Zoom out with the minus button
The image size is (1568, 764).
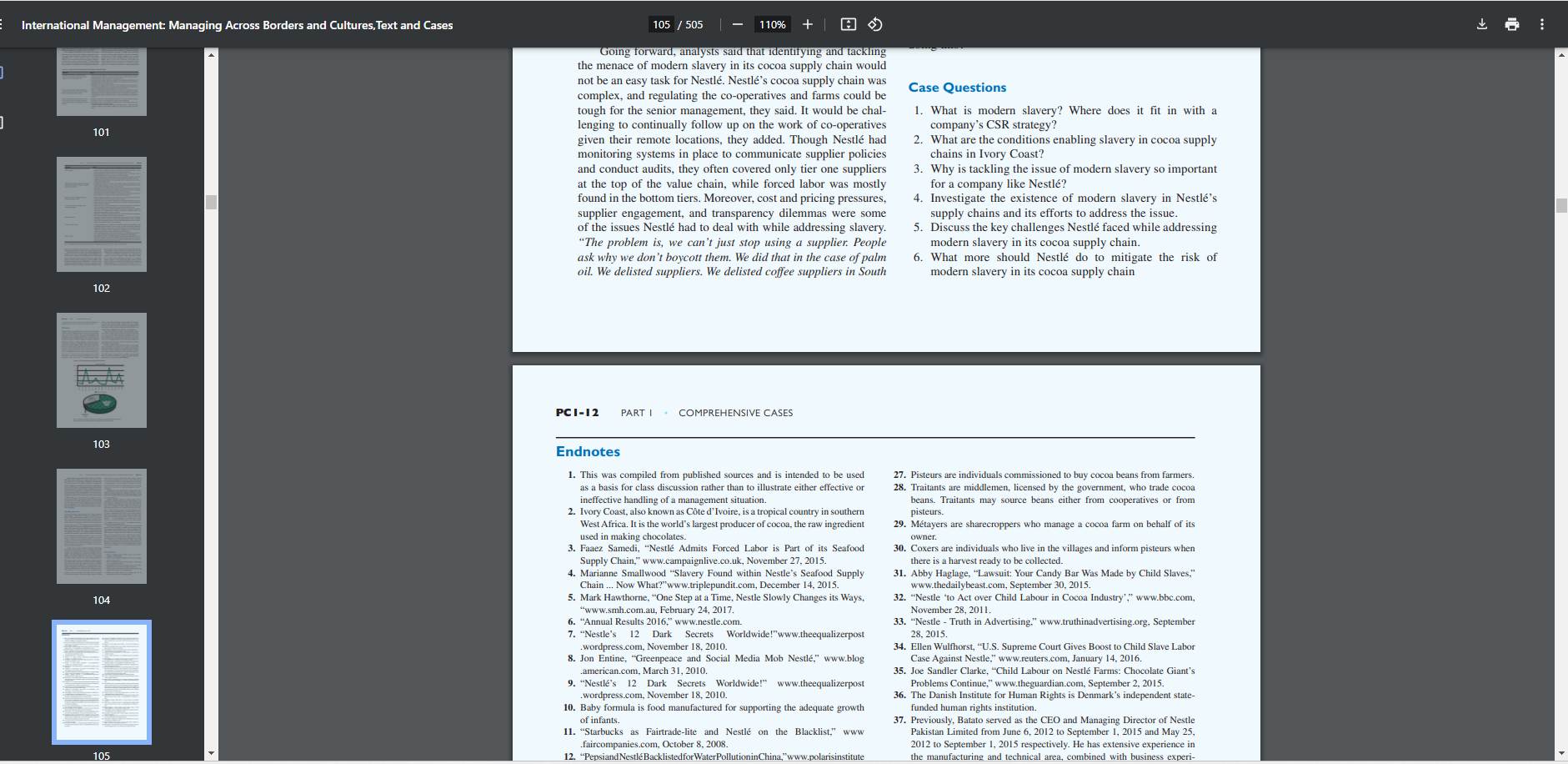click(738, 24)
